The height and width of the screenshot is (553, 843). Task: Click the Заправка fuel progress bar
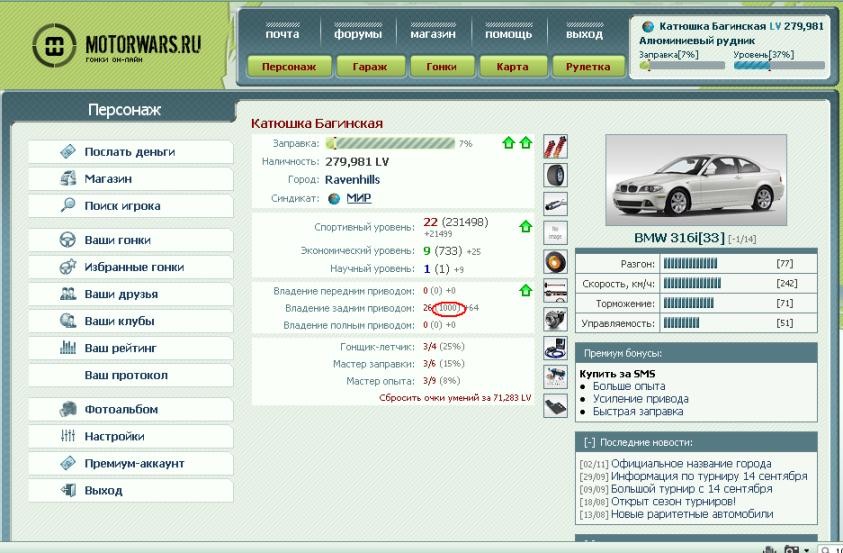click(x=390, y=143)
